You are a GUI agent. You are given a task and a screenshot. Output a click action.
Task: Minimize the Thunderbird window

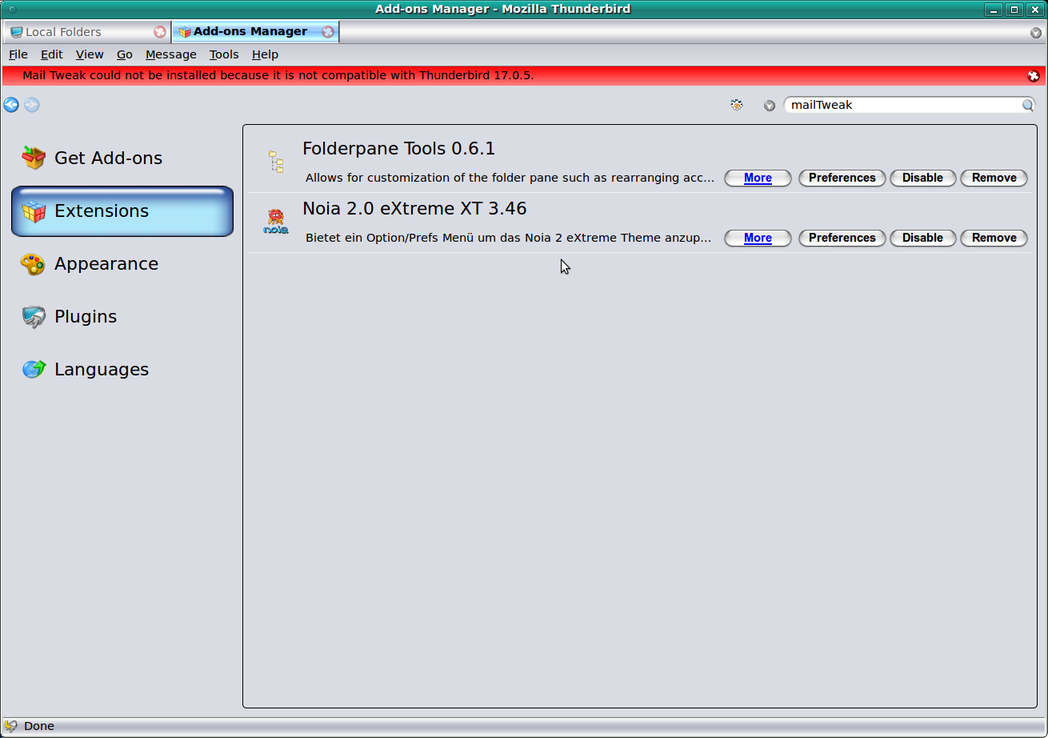point(994,9)
